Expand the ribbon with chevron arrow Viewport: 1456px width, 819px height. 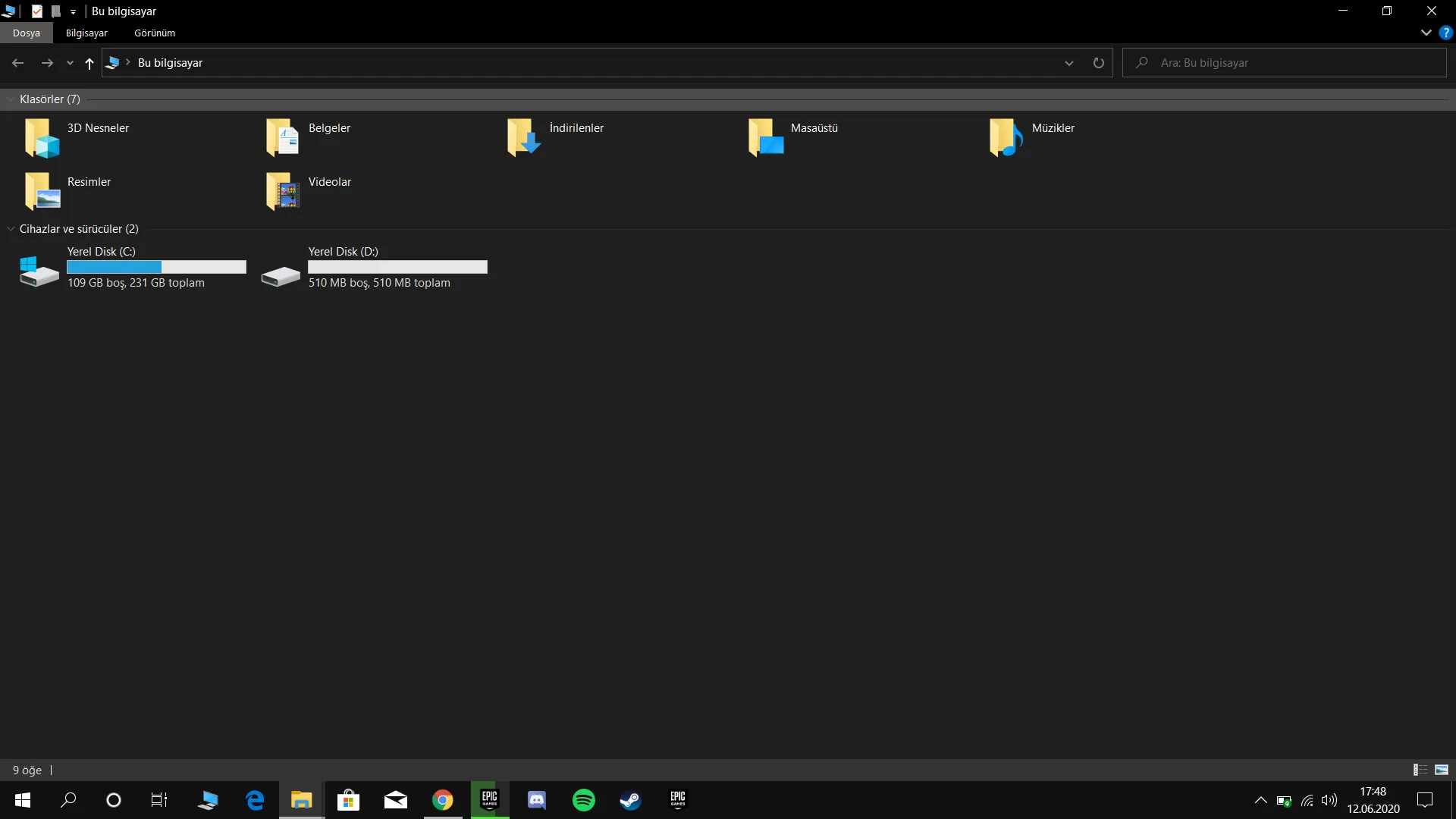point(1426,33)
